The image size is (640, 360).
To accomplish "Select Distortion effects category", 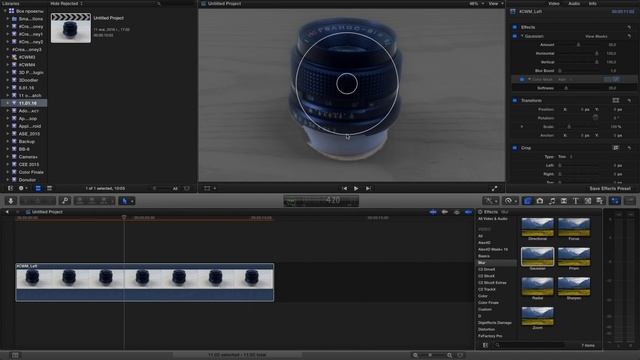I will (487, 329).
